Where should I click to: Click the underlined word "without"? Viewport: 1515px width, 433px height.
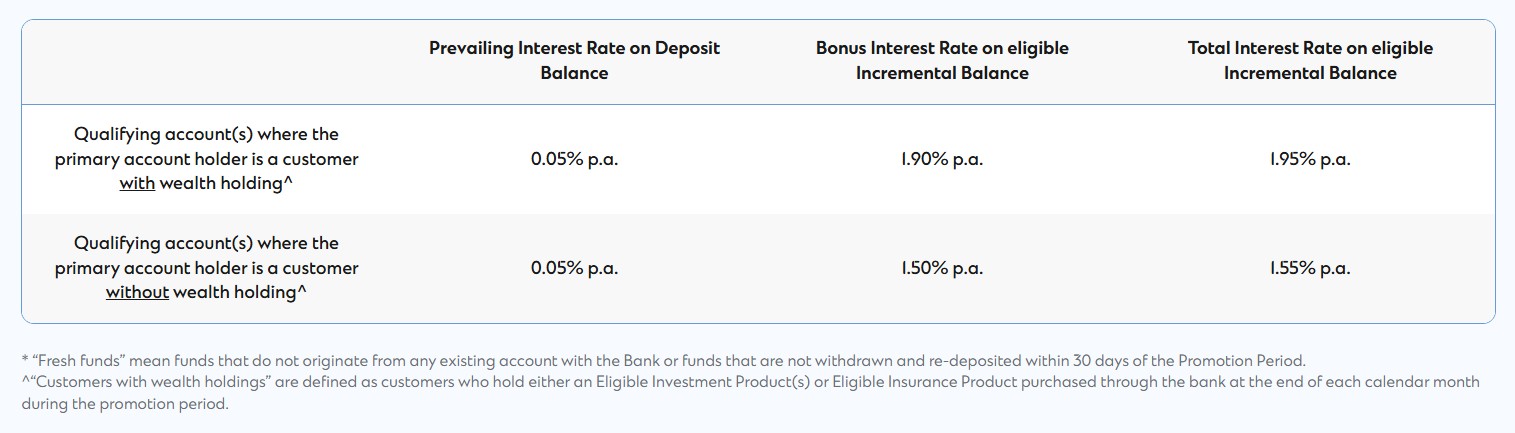coord(138,293)
